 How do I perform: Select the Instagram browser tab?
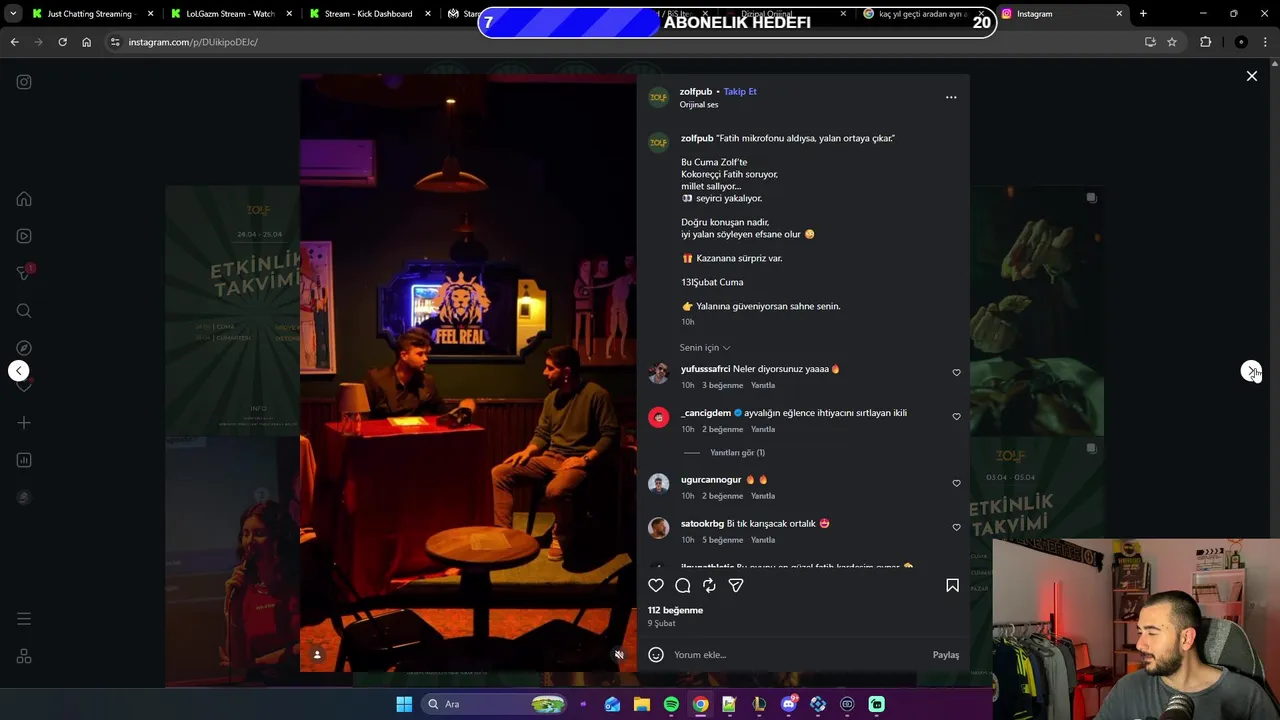[1062, 14]
